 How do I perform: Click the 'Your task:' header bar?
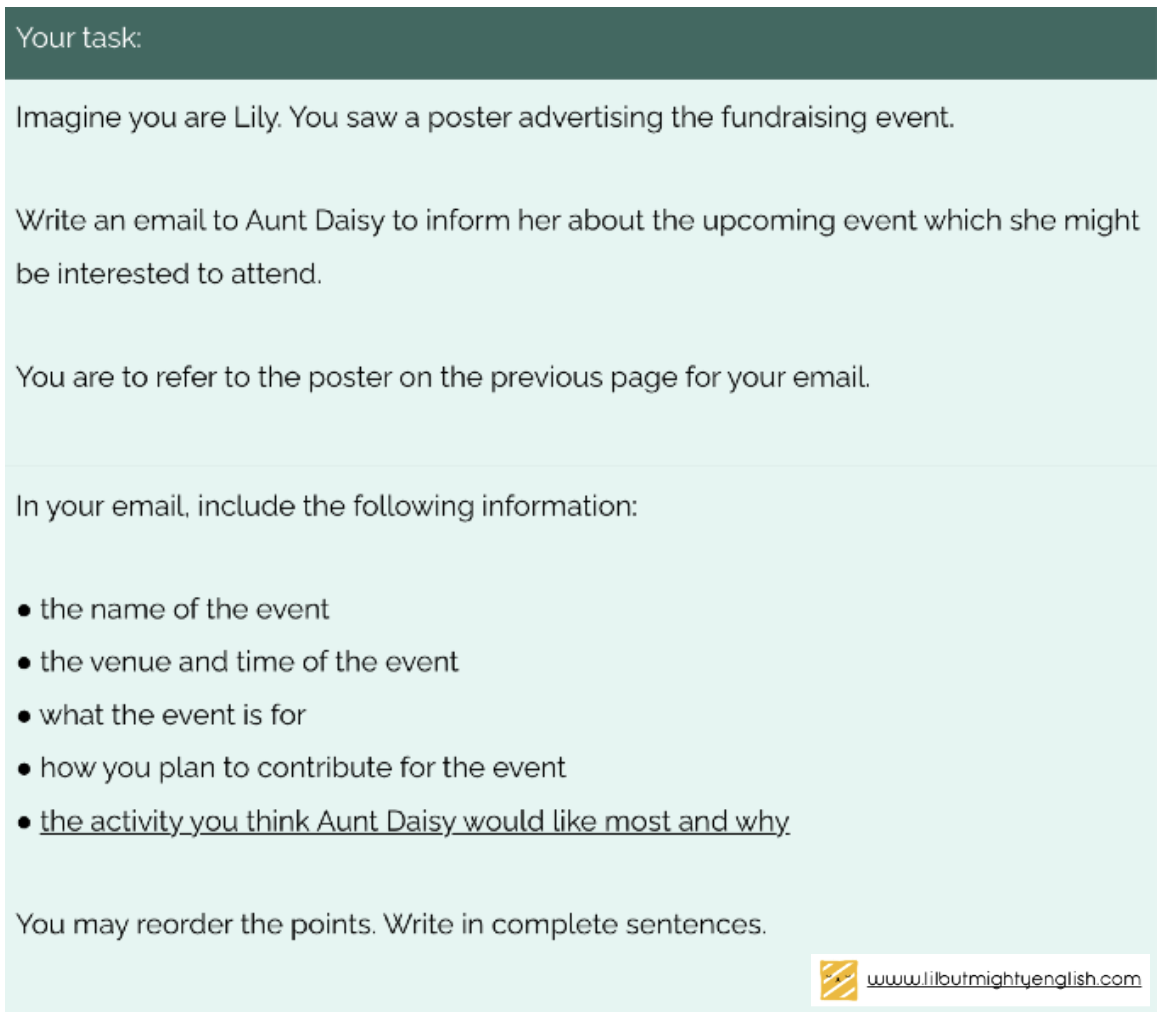[x=581, y=42]
